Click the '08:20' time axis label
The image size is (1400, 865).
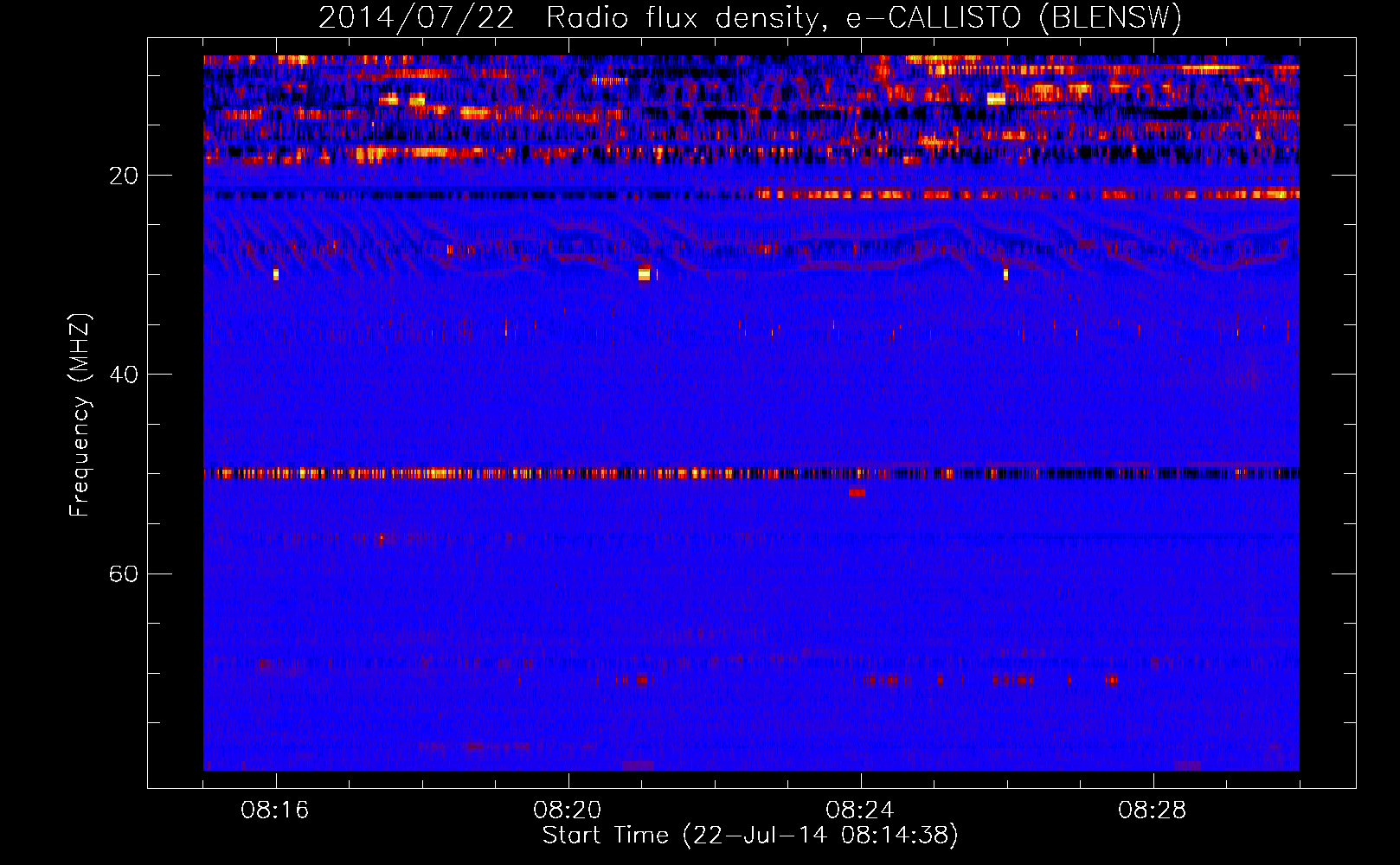(568, 811)
